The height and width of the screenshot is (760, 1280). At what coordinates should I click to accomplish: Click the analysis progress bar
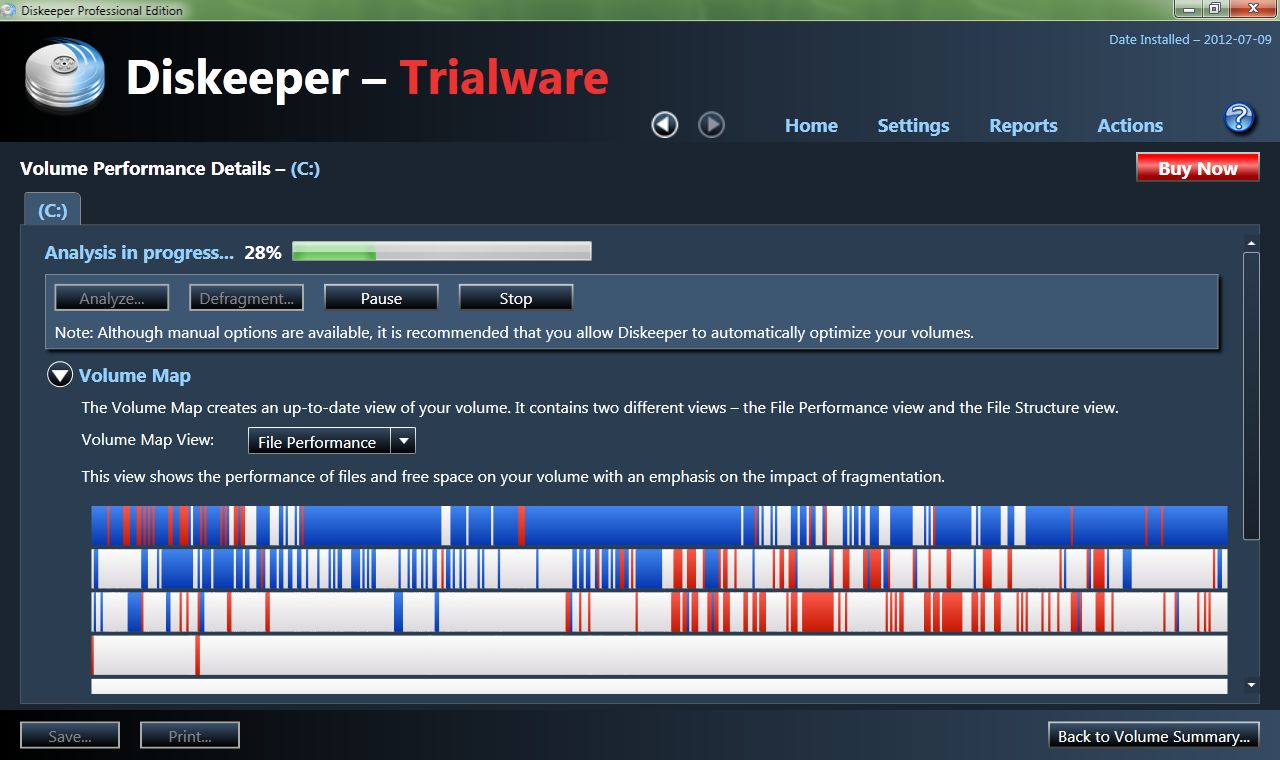442,251
